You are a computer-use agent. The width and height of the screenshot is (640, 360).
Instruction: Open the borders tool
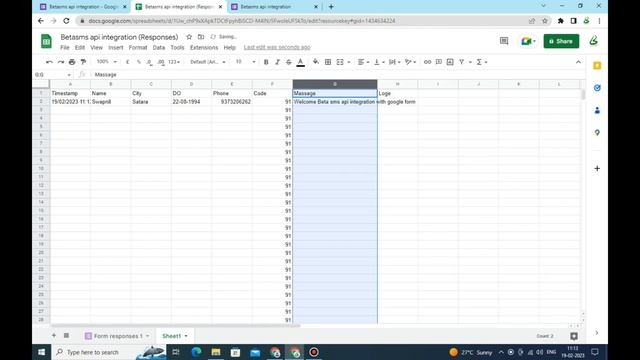(x=328, y=62)
